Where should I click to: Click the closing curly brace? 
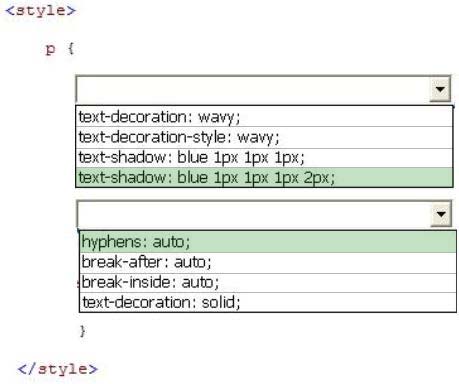pos(83,331)
